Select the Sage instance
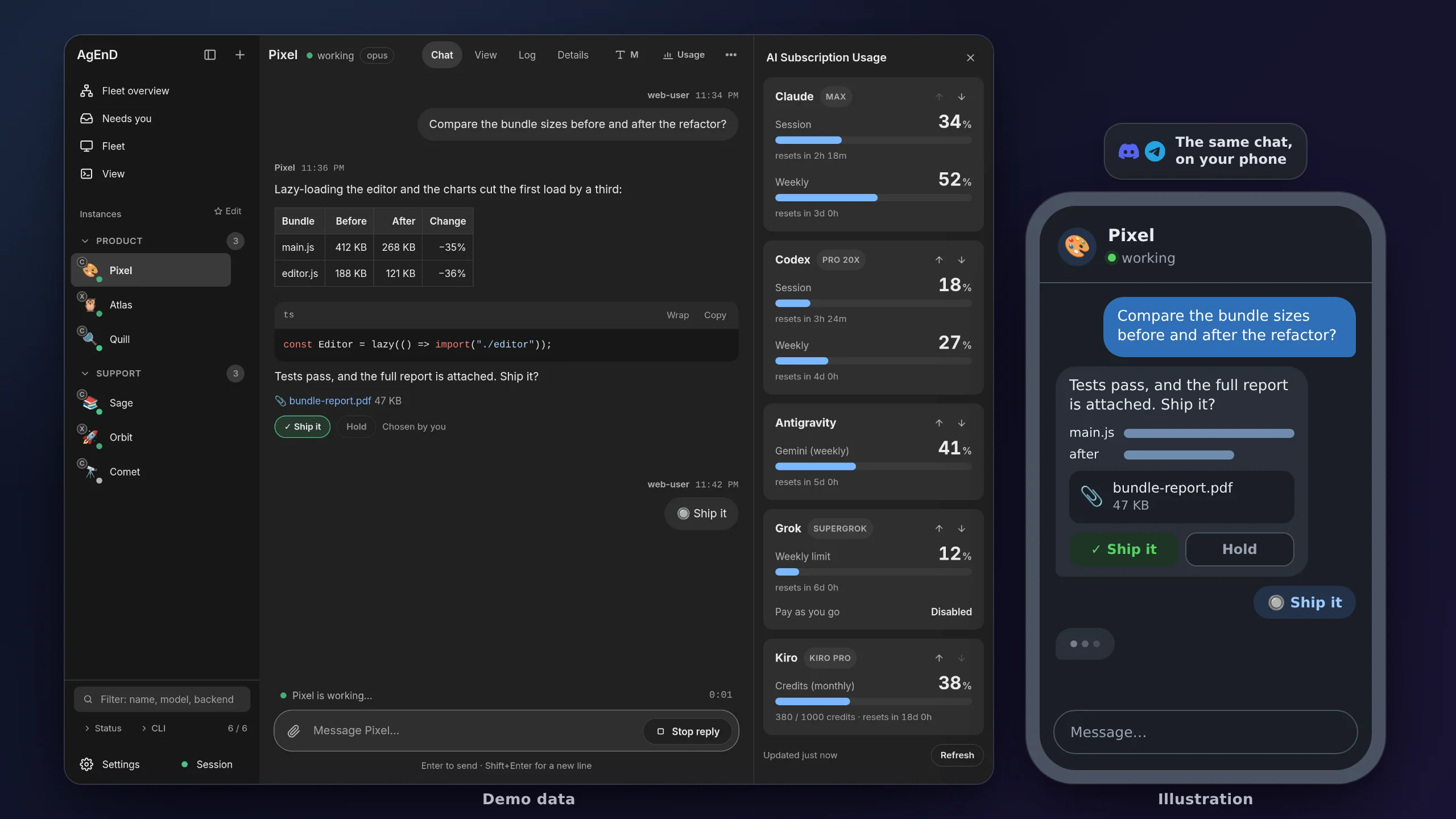This screenshot has width=1456, height=819. tap(151, 403)
